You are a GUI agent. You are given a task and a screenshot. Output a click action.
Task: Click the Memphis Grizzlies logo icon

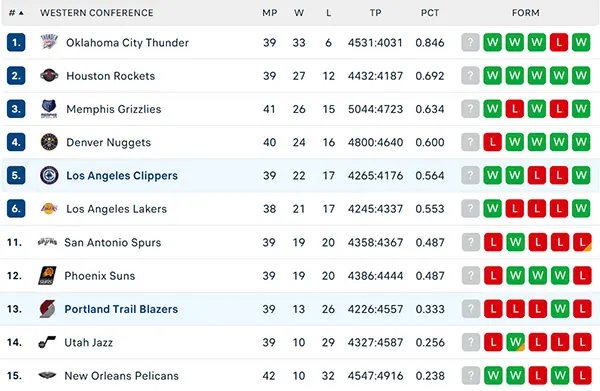tap(49, 109)
